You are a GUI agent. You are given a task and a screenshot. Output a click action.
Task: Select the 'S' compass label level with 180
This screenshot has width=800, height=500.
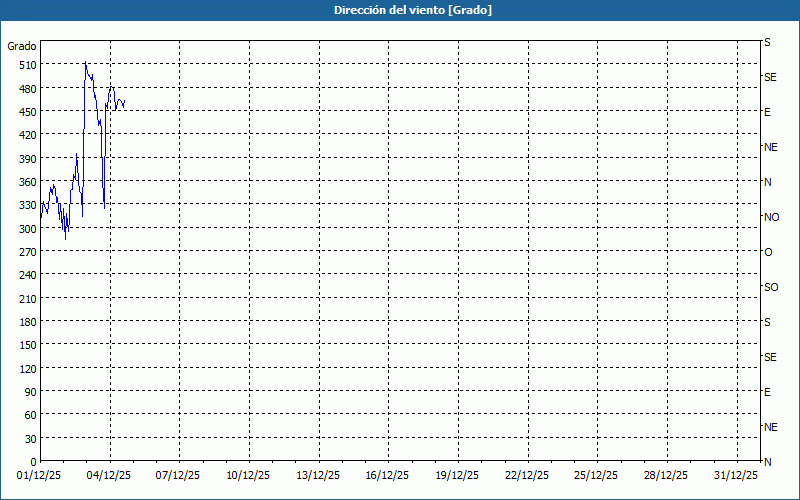click(x=767, y=322)
